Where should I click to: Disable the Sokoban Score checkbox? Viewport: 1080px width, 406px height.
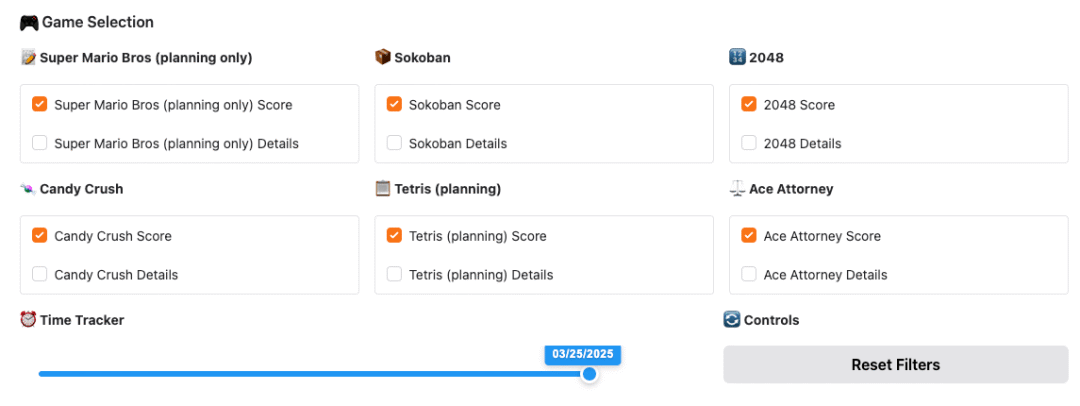[394, 104]
